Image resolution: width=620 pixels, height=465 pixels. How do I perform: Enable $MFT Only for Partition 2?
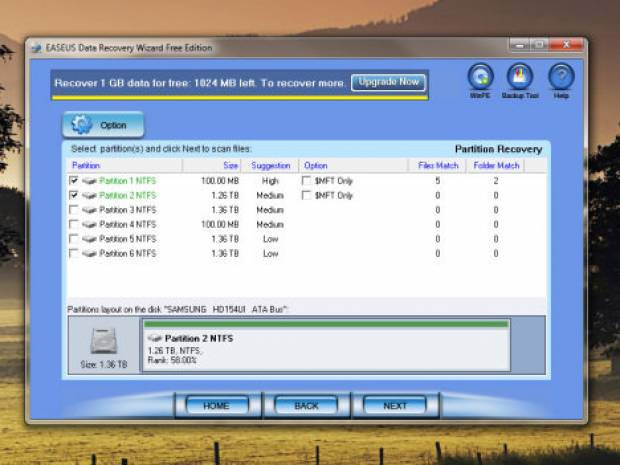306,195
